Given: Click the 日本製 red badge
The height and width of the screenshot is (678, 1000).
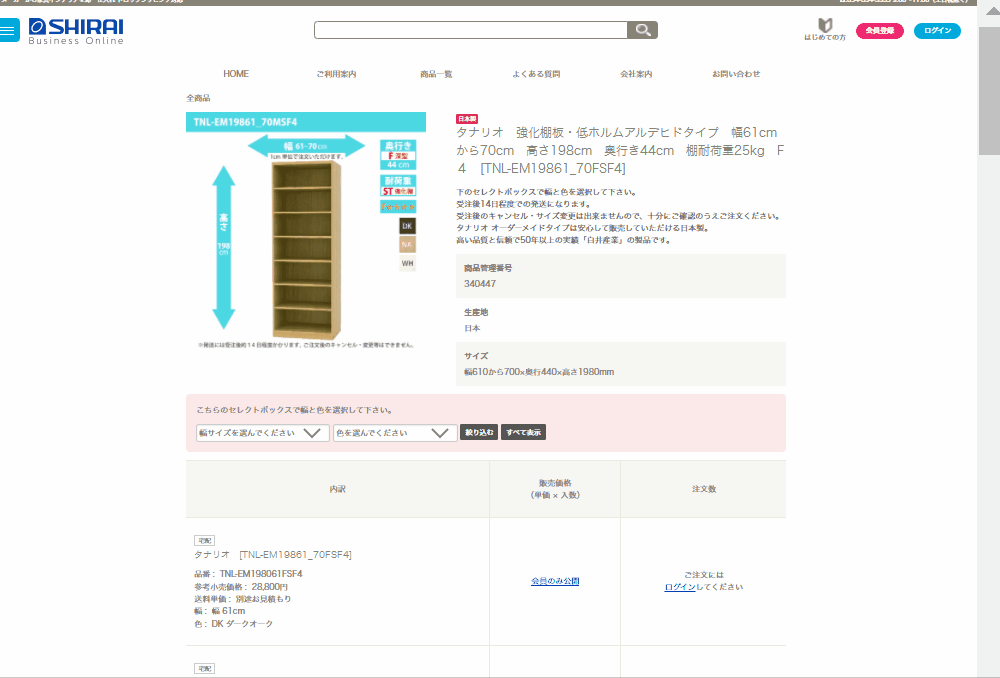Looking at the screenshot, I should [467, 119].
